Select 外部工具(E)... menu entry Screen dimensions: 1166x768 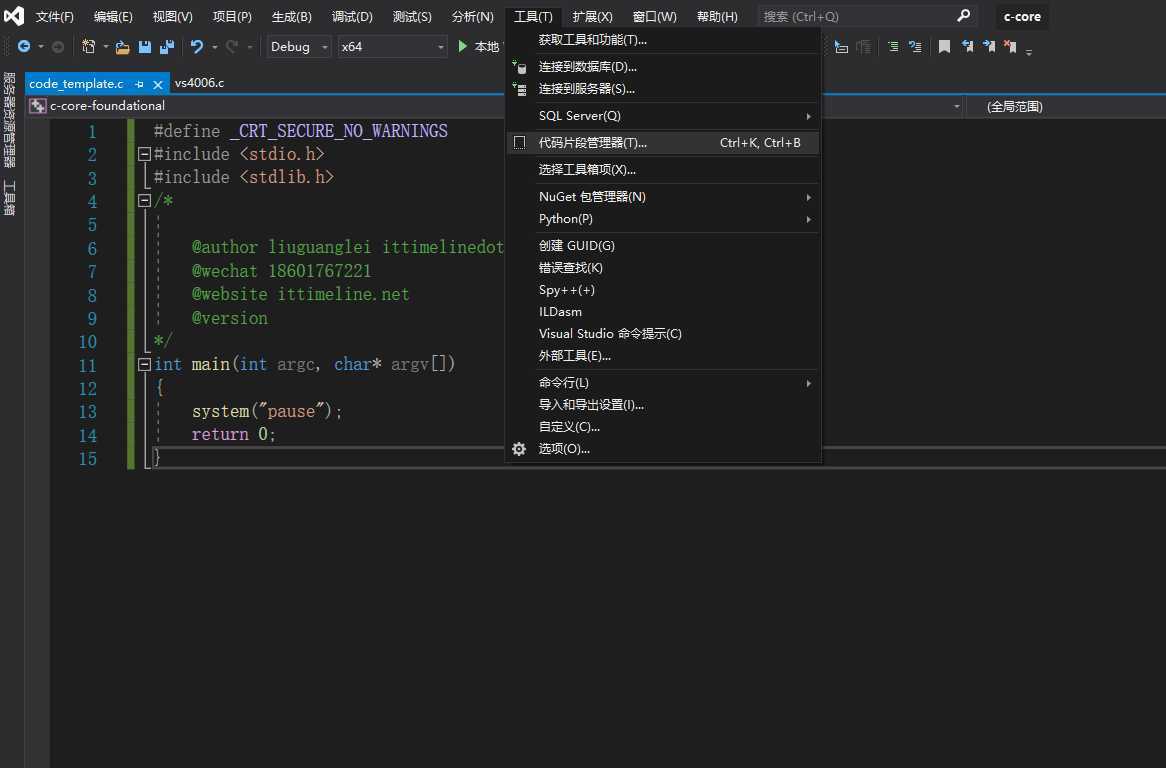pos(663,356)
